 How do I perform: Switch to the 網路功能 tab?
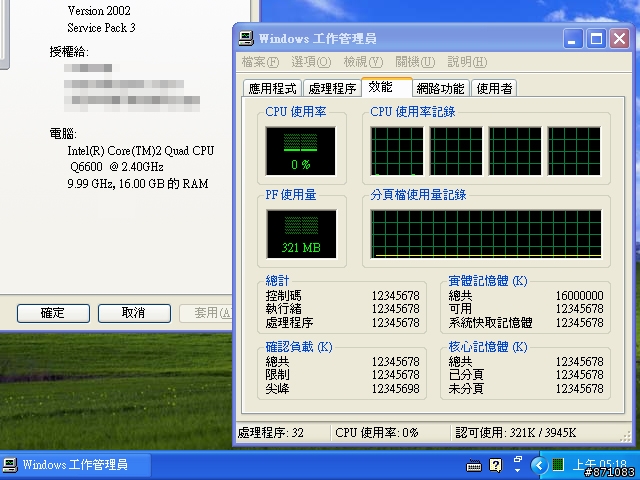coord(441,88)
